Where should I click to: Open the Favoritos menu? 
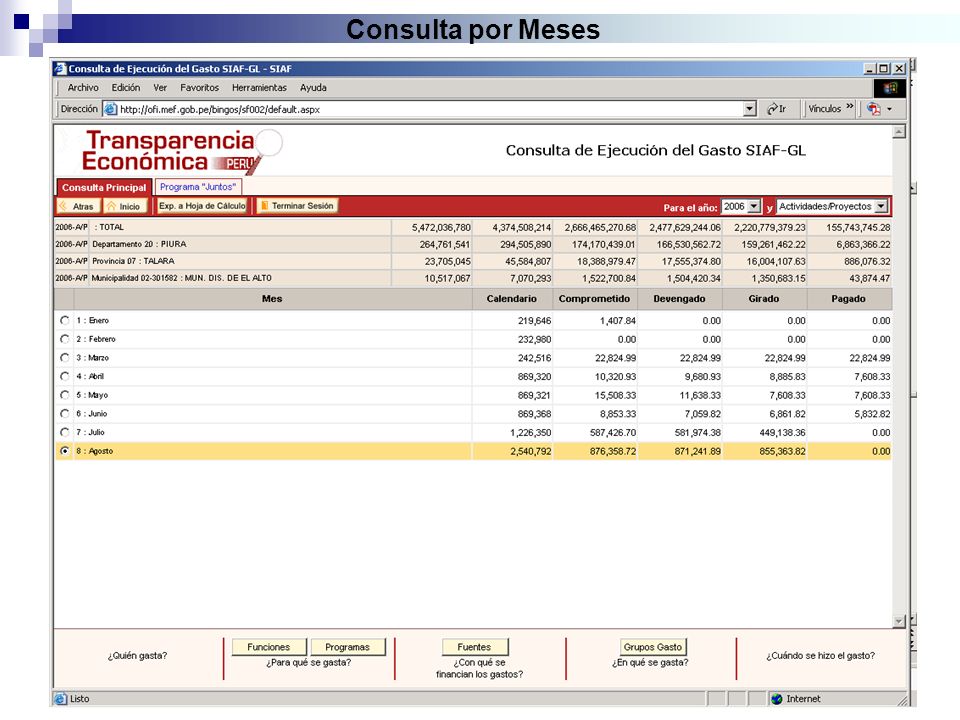pos(199,88)
